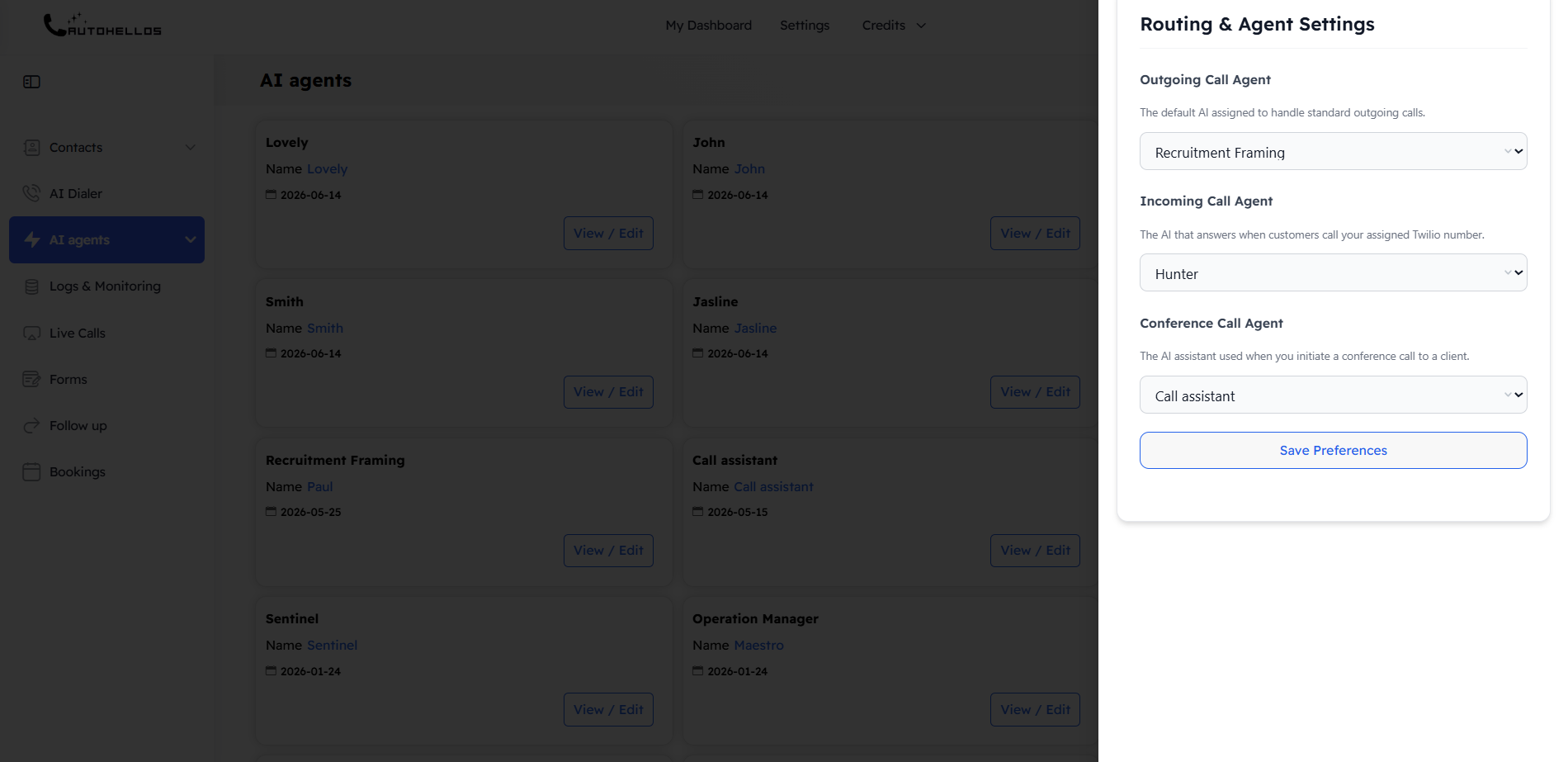Image resolution: width=1568 pixels, height=762 pixels.
Task: Click the blue Sentinel name link
Action: [332, 646]
